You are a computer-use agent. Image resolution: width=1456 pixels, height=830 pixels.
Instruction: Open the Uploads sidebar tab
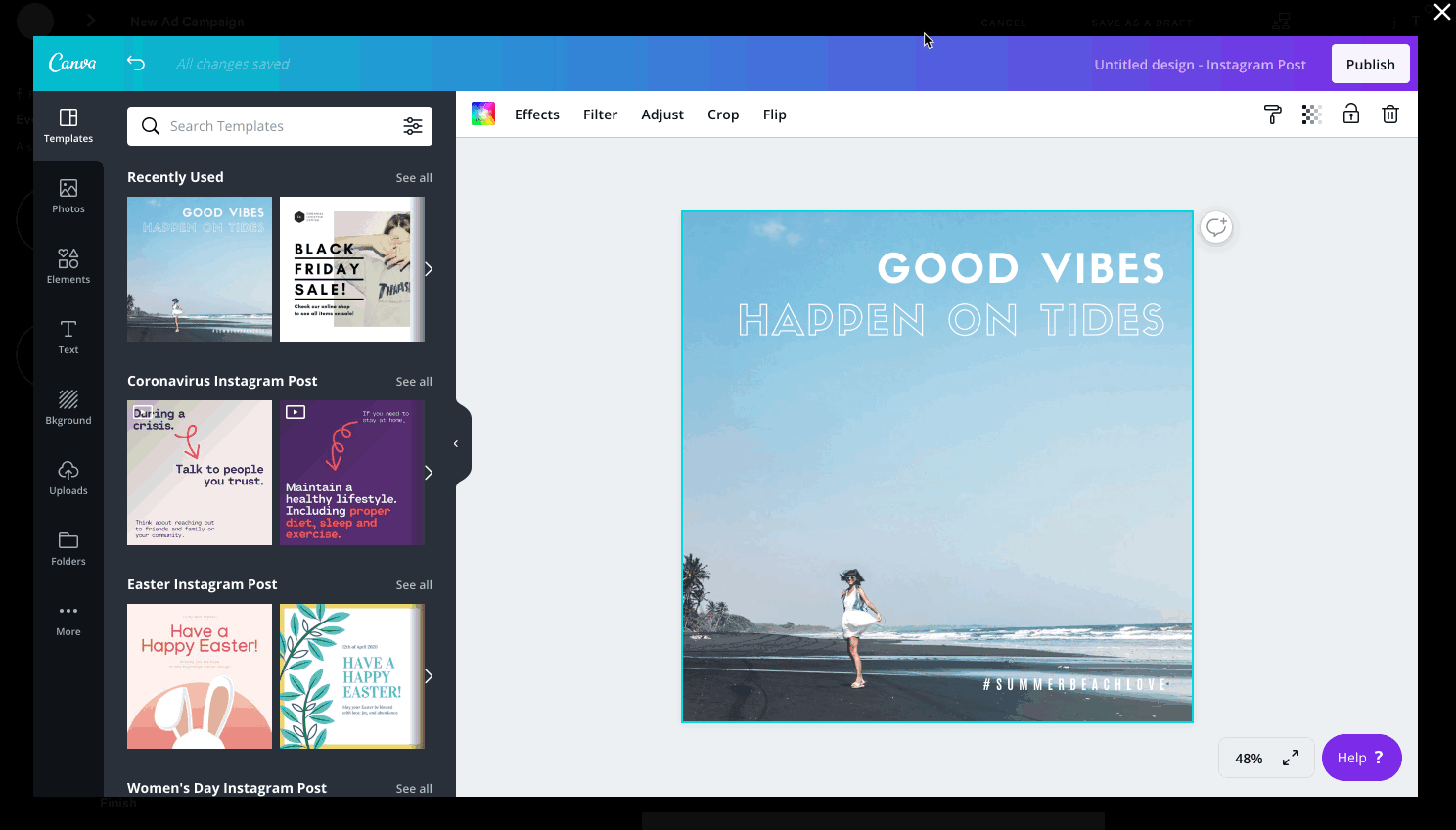68,479
